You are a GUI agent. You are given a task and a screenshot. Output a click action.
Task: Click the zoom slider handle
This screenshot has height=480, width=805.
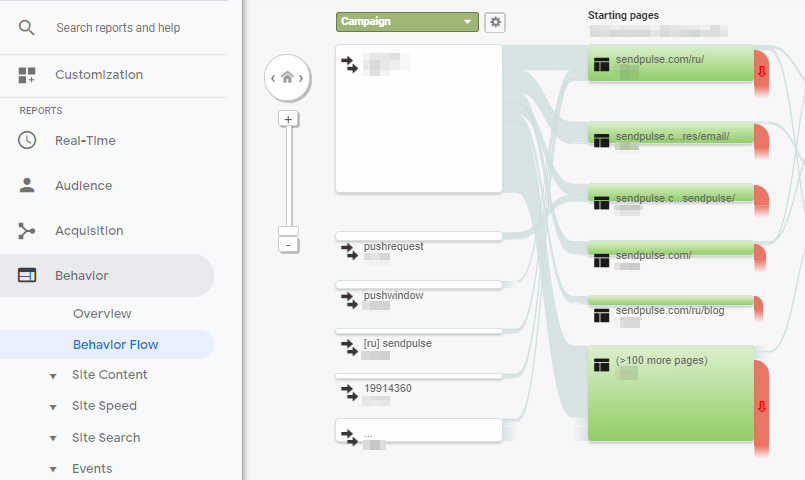coord(288,231)
